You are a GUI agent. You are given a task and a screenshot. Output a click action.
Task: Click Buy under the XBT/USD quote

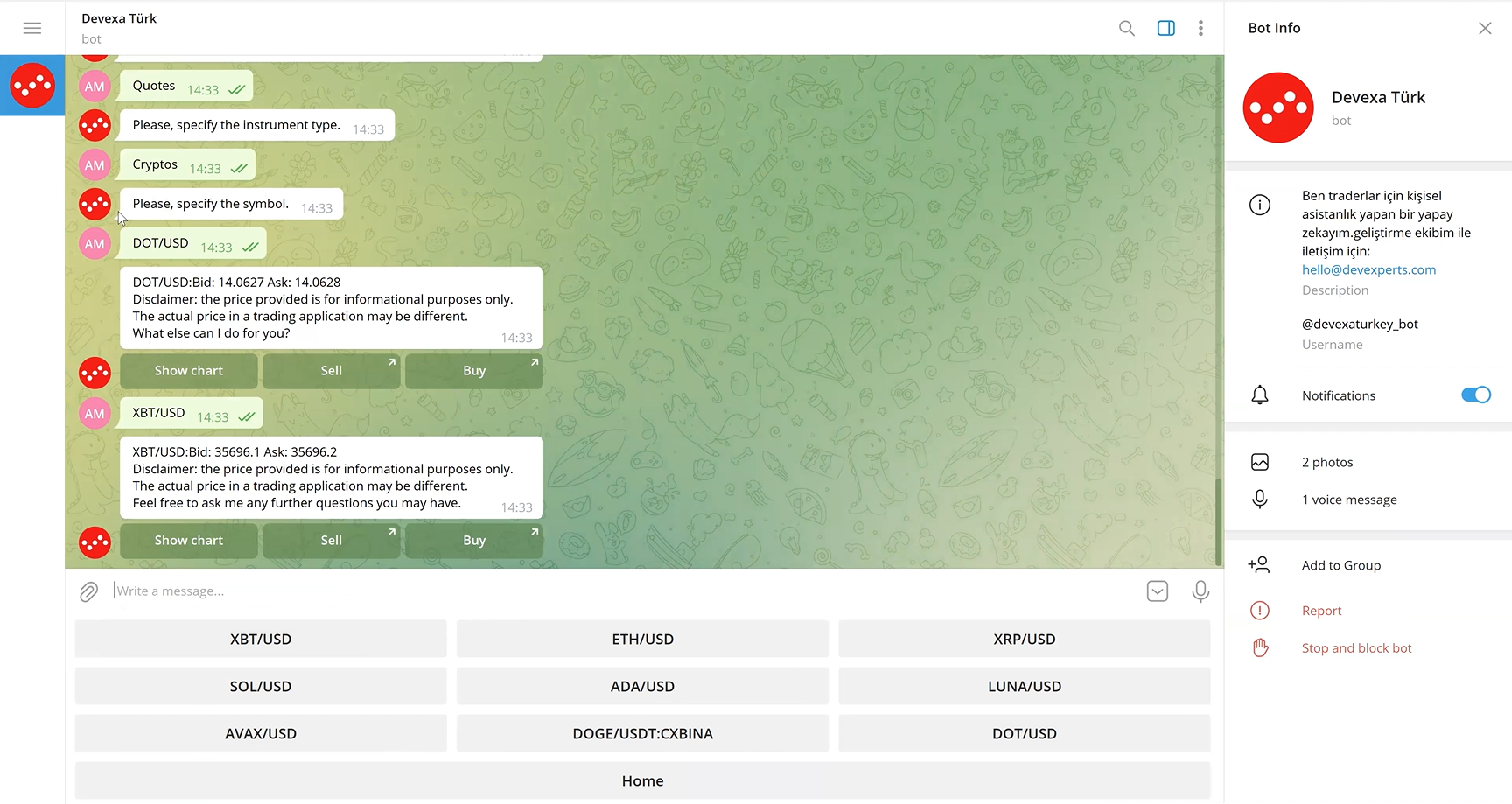(474, 541)
